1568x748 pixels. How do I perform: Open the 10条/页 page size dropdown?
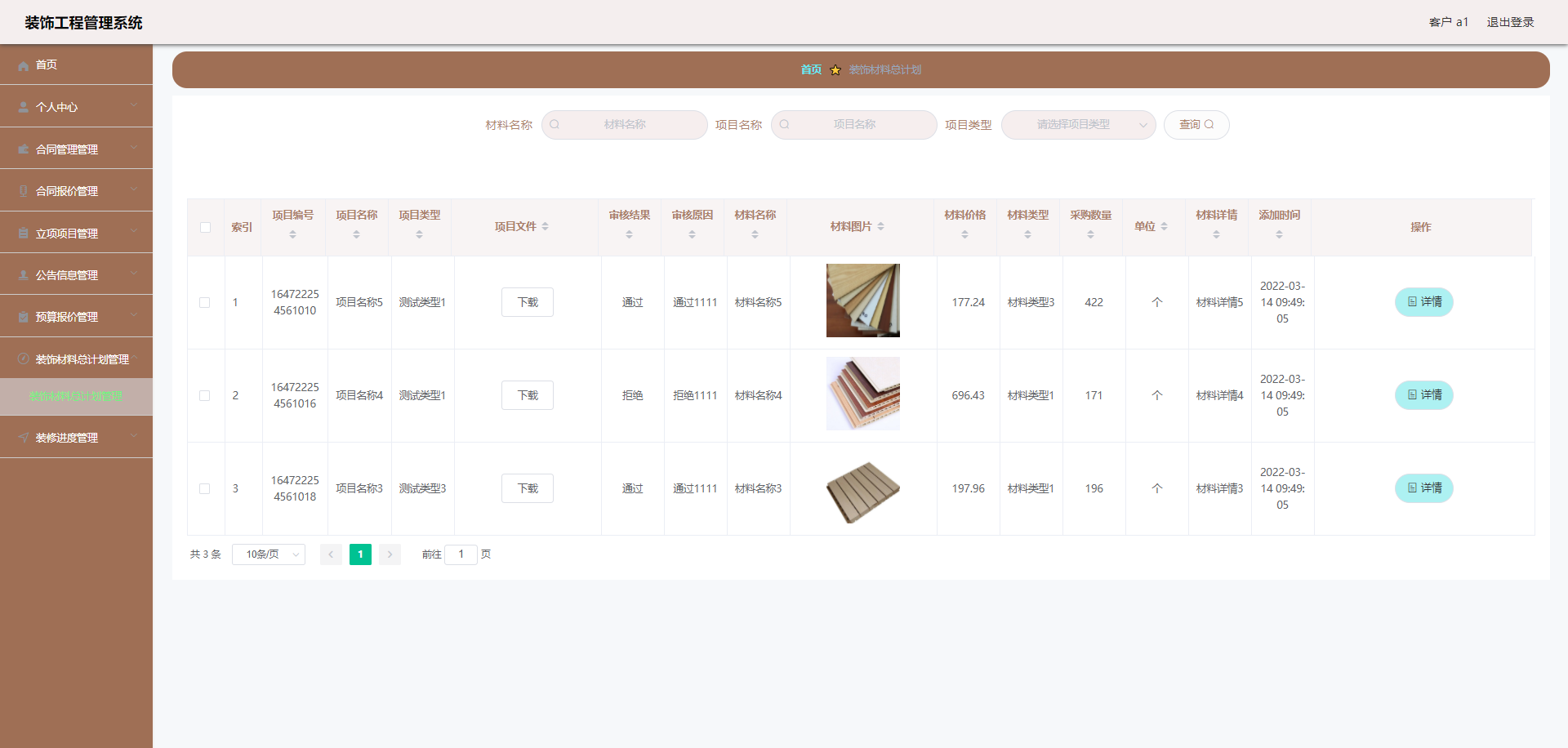coord(269,554)
